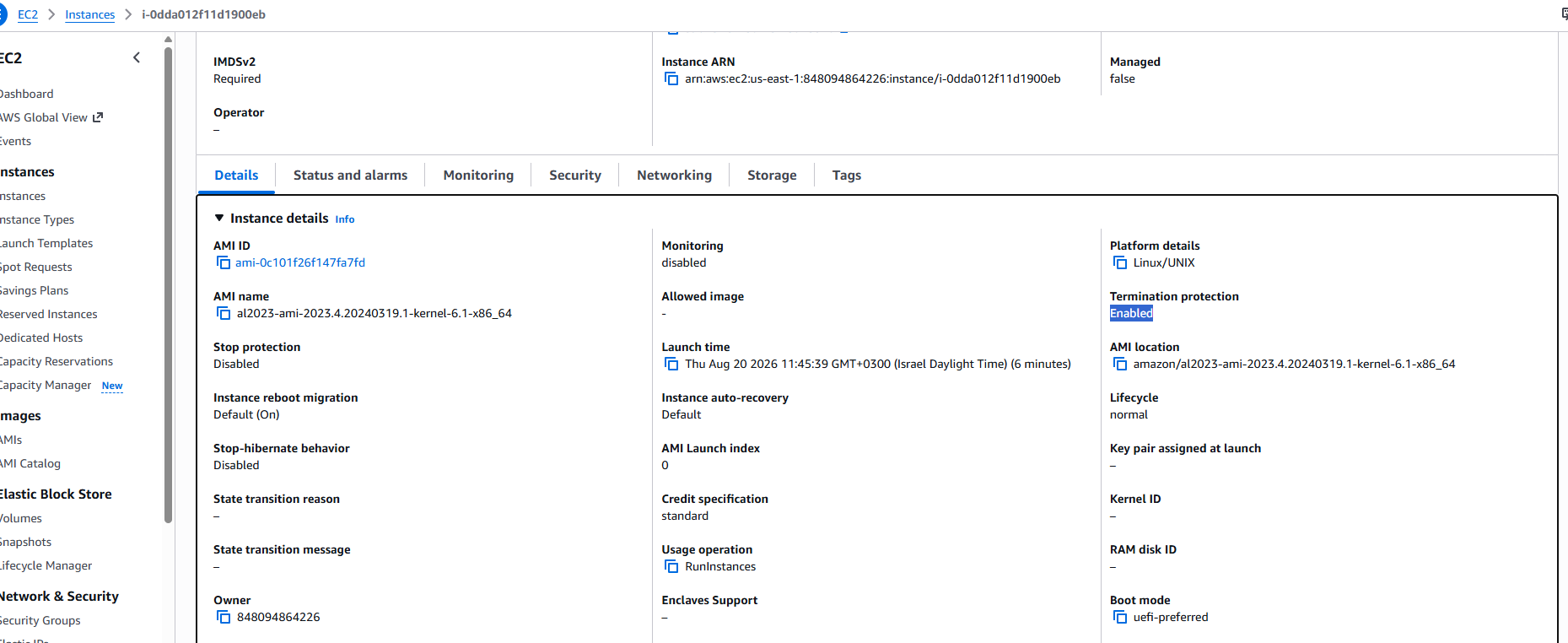Collapse the Instance details section
This screenshot has height=643, width=1568.
(x=219, y=218)
